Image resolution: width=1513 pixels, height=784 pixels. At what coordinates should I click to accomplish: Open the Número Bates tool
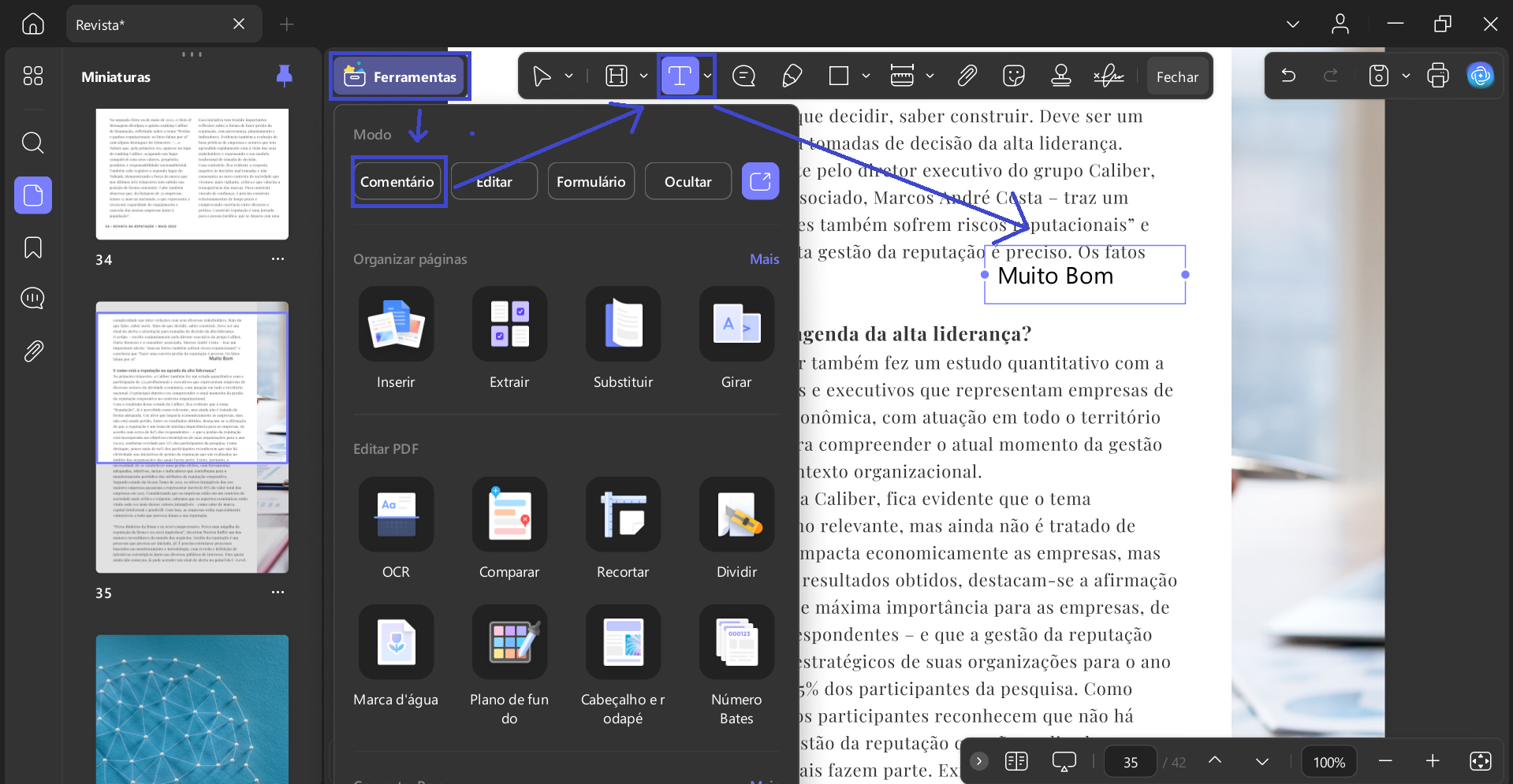coord(736,666)
